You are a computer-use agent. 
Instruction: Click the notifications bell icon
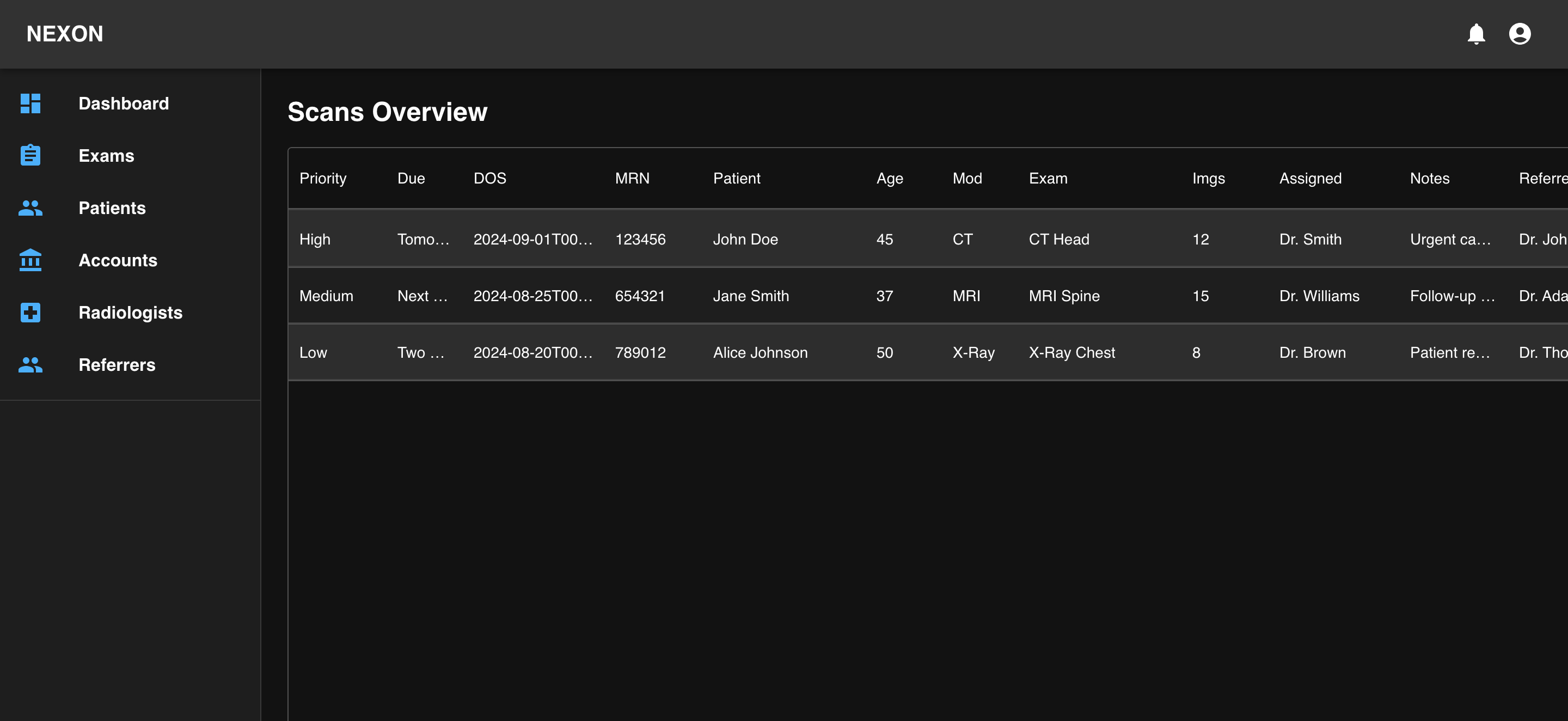point(1475,34)
